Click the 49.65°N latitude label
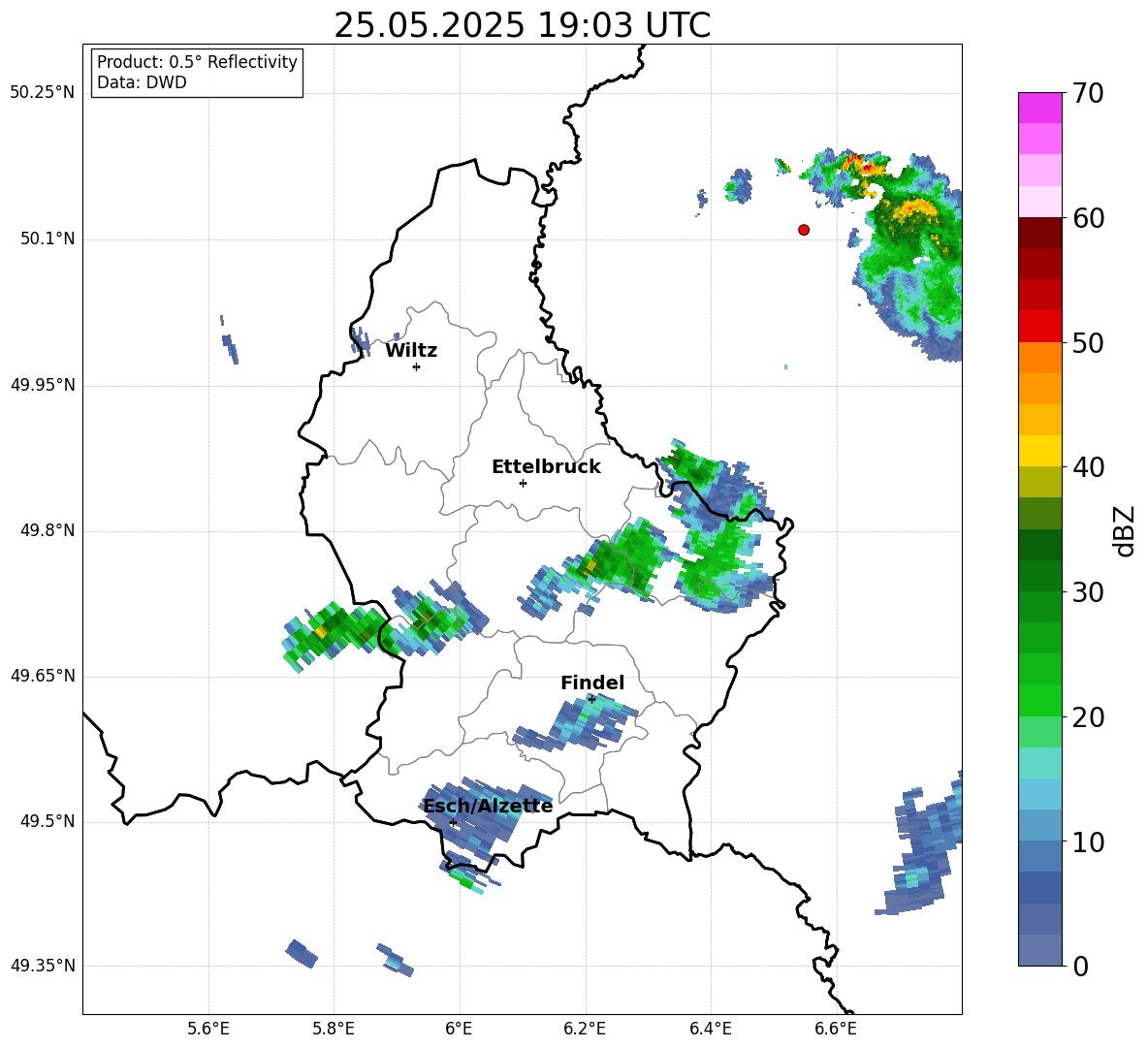This screenshot has height=1048, width=1148. click(x=43, y=676)
